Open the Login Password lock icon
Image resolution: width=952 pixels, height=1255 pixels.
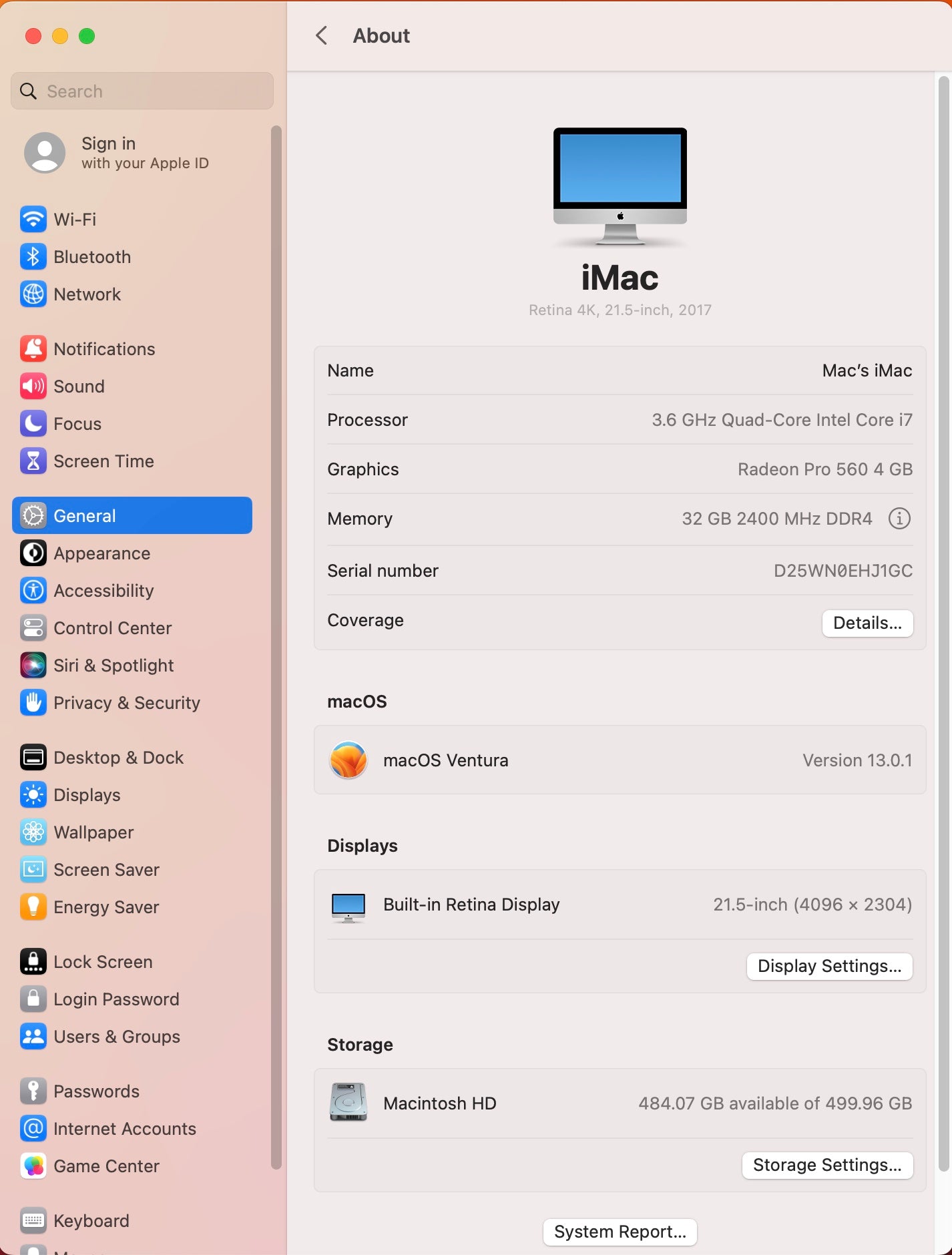[33, 999]
